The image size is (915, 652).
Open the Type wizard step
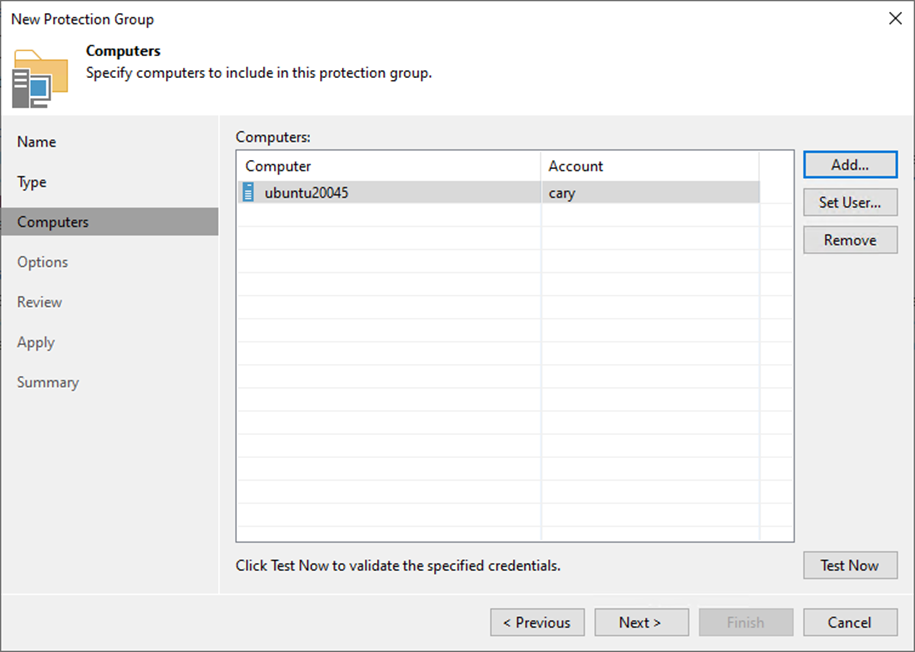coord(31,181)
